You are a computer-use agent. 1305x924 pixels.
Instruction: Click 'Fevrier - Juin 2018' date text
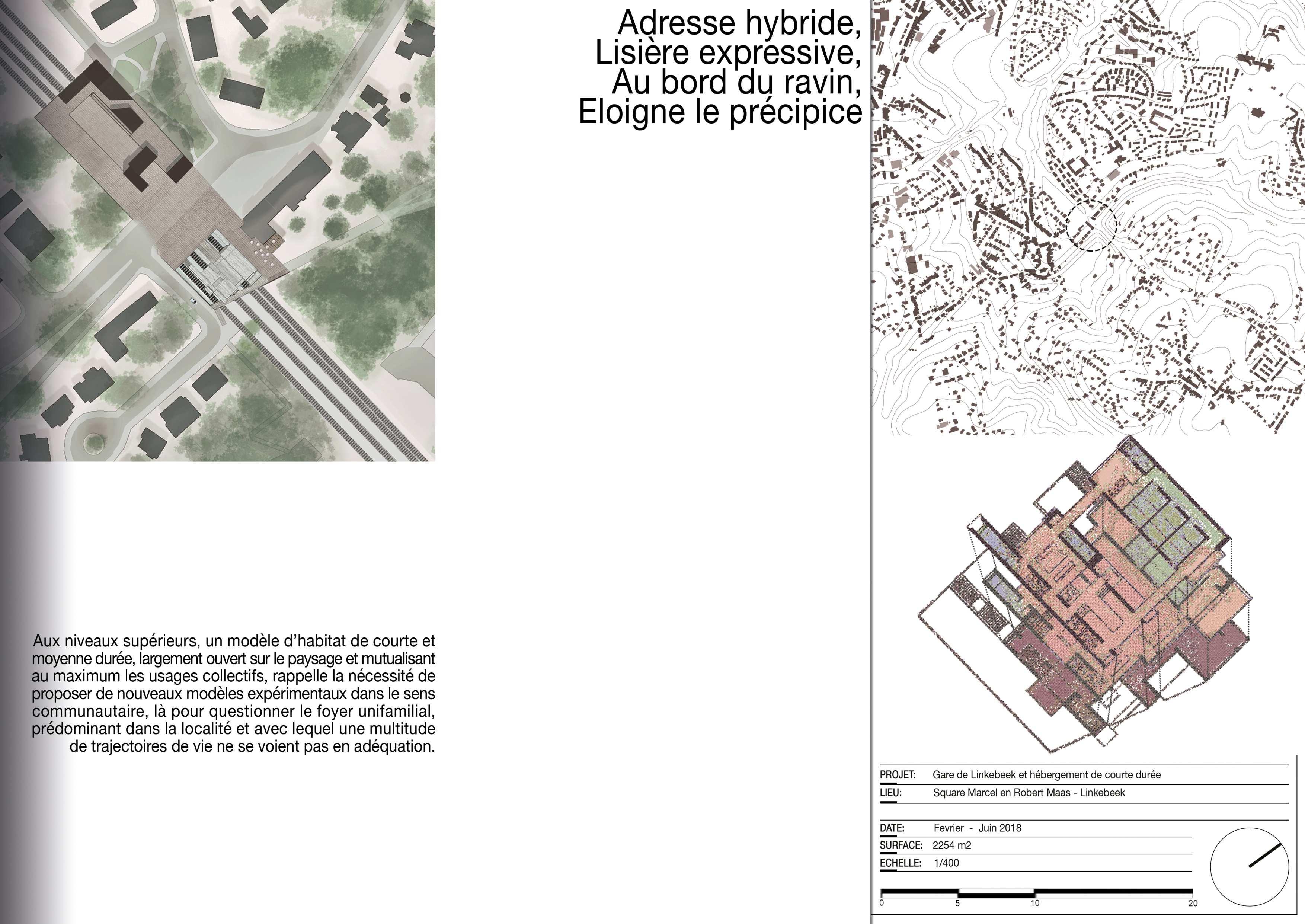click(977, 828)
